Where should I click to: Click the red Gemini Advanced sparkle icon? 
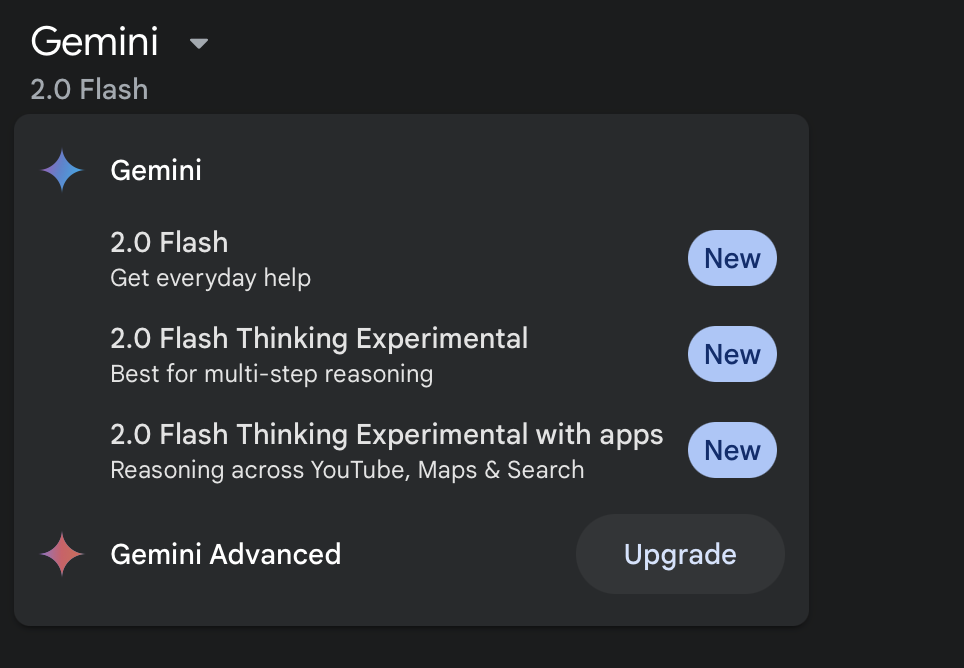pos(61,554)
